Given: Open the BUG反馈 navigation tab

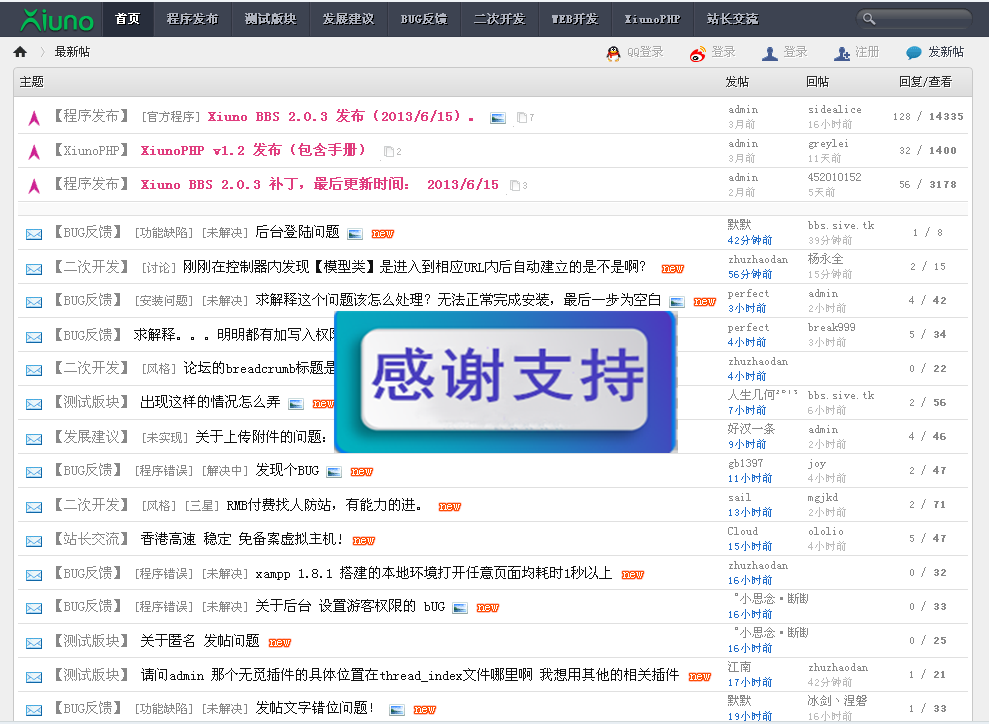Looking at the screenshot, I should click(x=424, y=19).
